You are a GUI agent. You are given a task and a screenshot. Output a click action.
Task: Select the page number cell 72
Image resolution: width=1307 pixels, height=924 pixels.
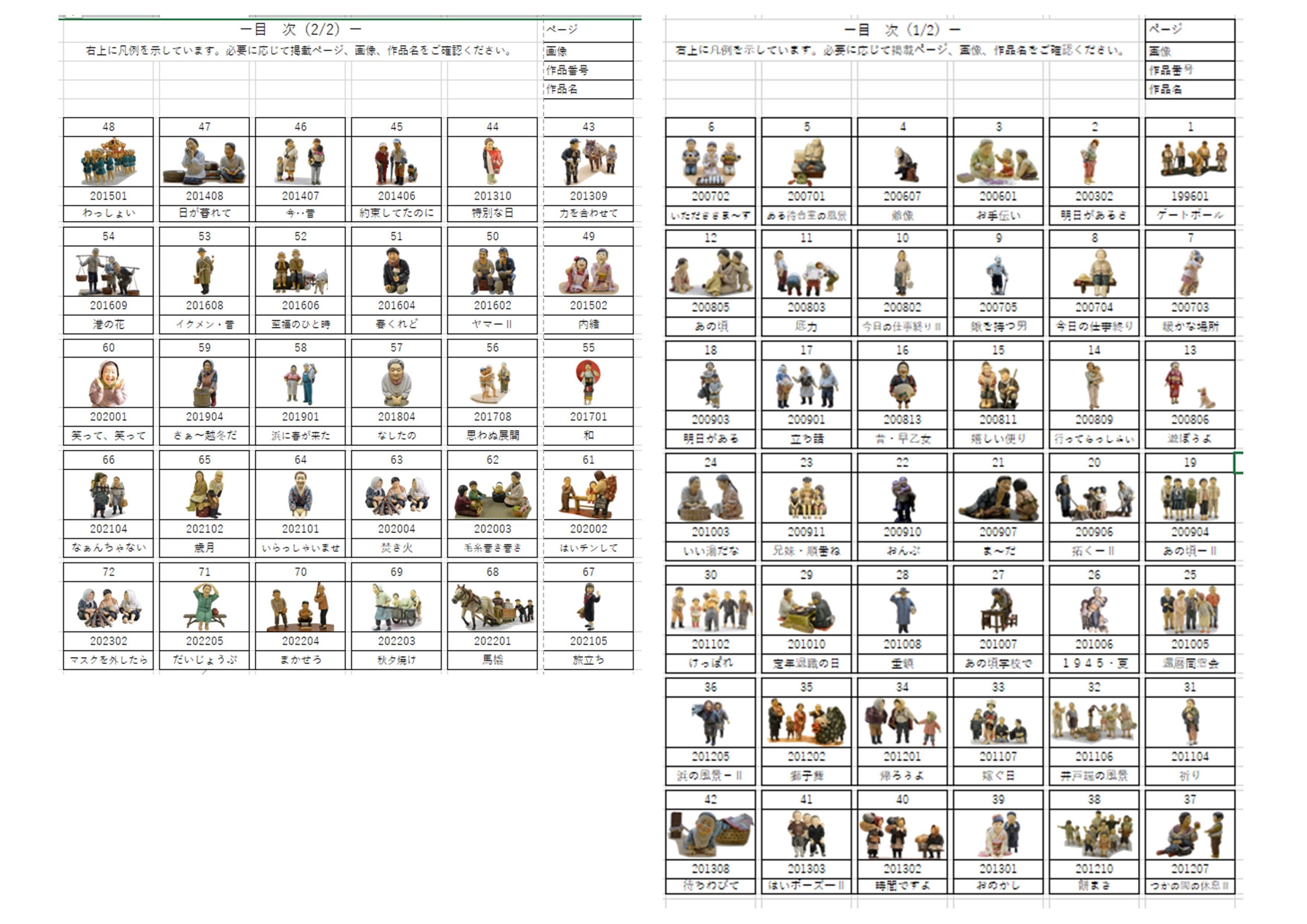tap(108, 572)
